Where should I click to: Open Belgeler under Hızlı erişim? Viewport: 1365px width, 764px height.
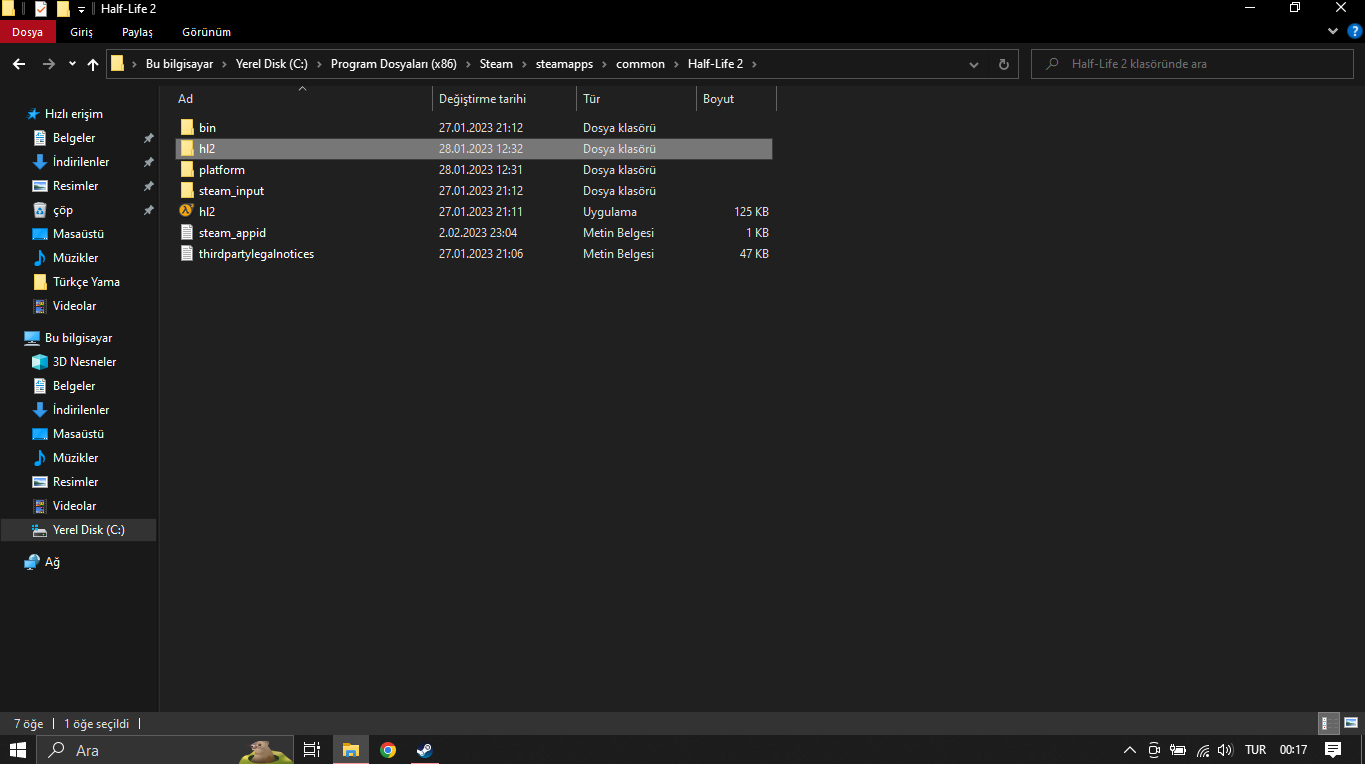[x=74, y=138]
